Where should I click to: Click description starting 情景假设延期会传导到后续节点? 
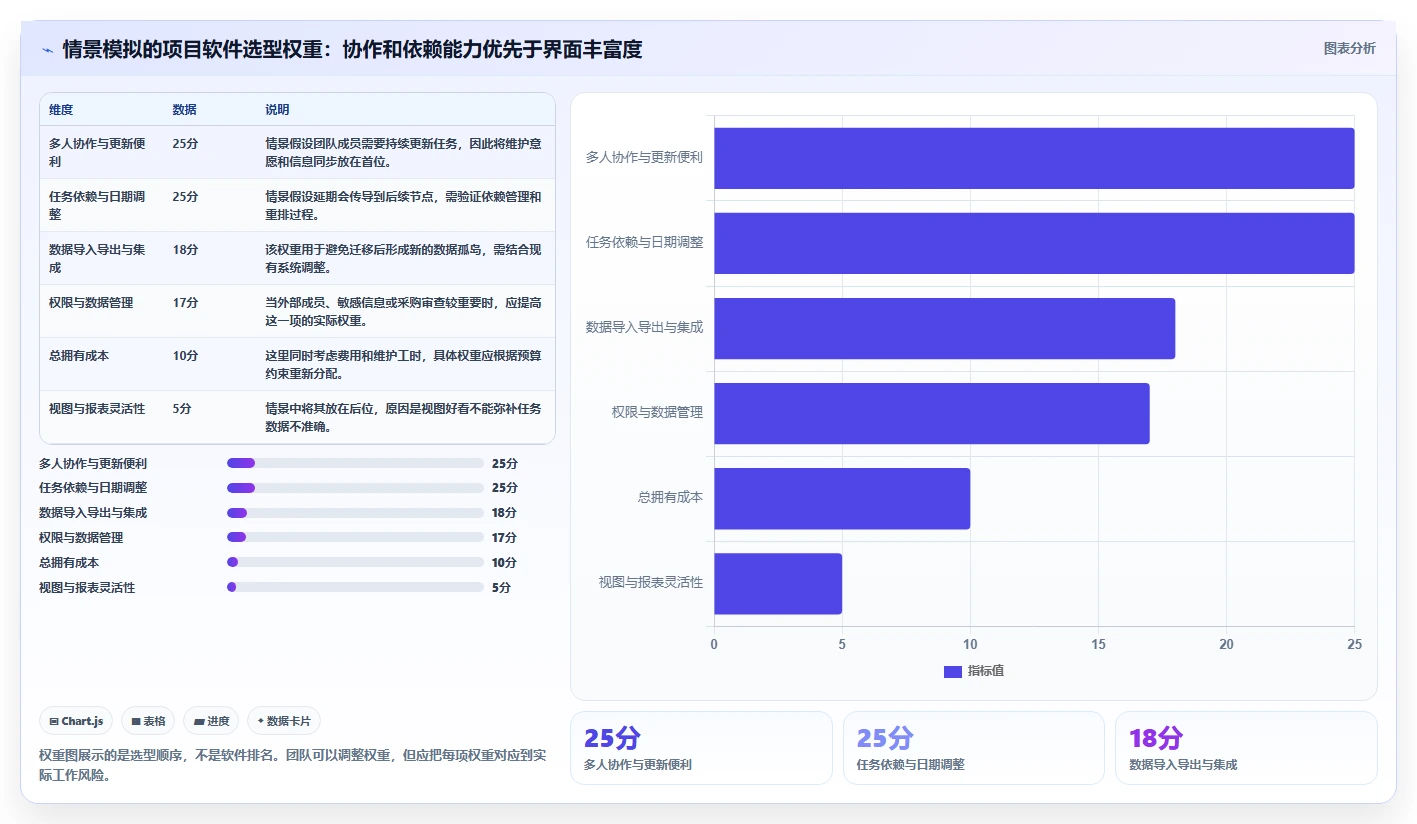[403, 205]
